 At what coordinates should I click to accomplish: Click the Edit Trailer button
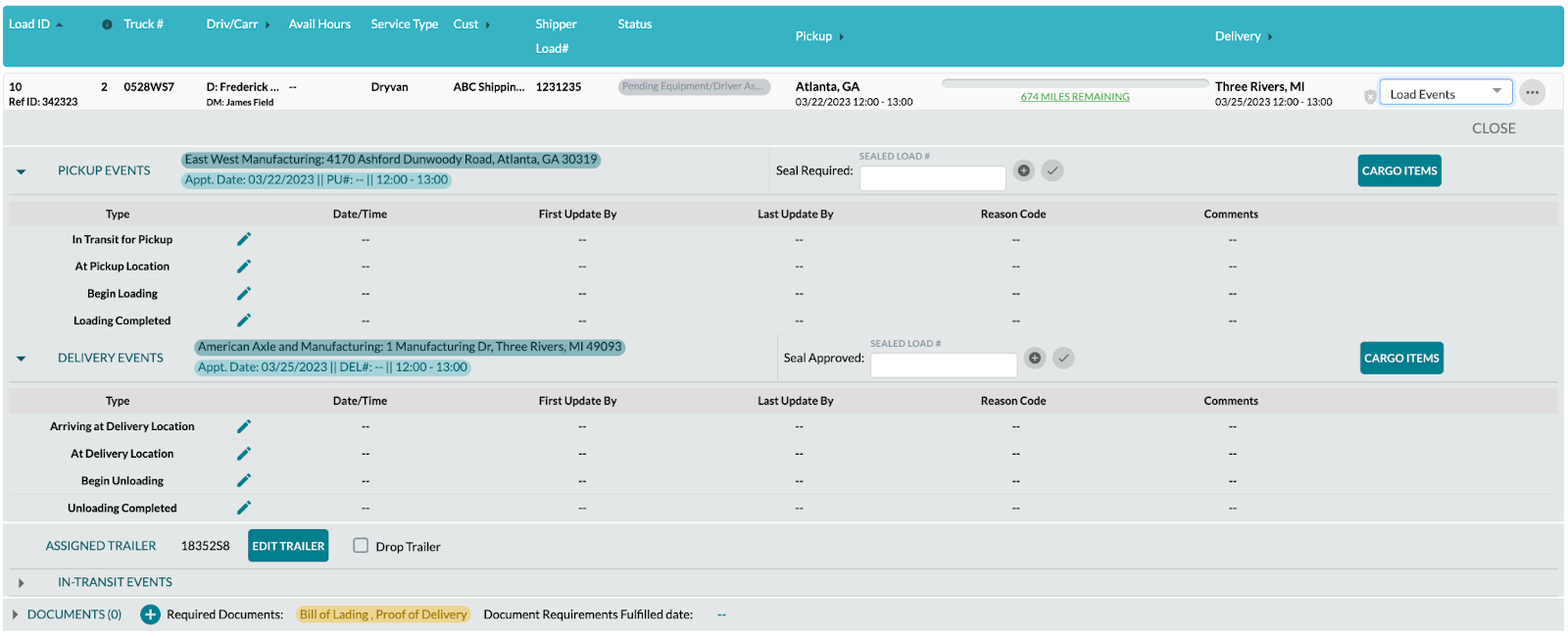[288, 546]
